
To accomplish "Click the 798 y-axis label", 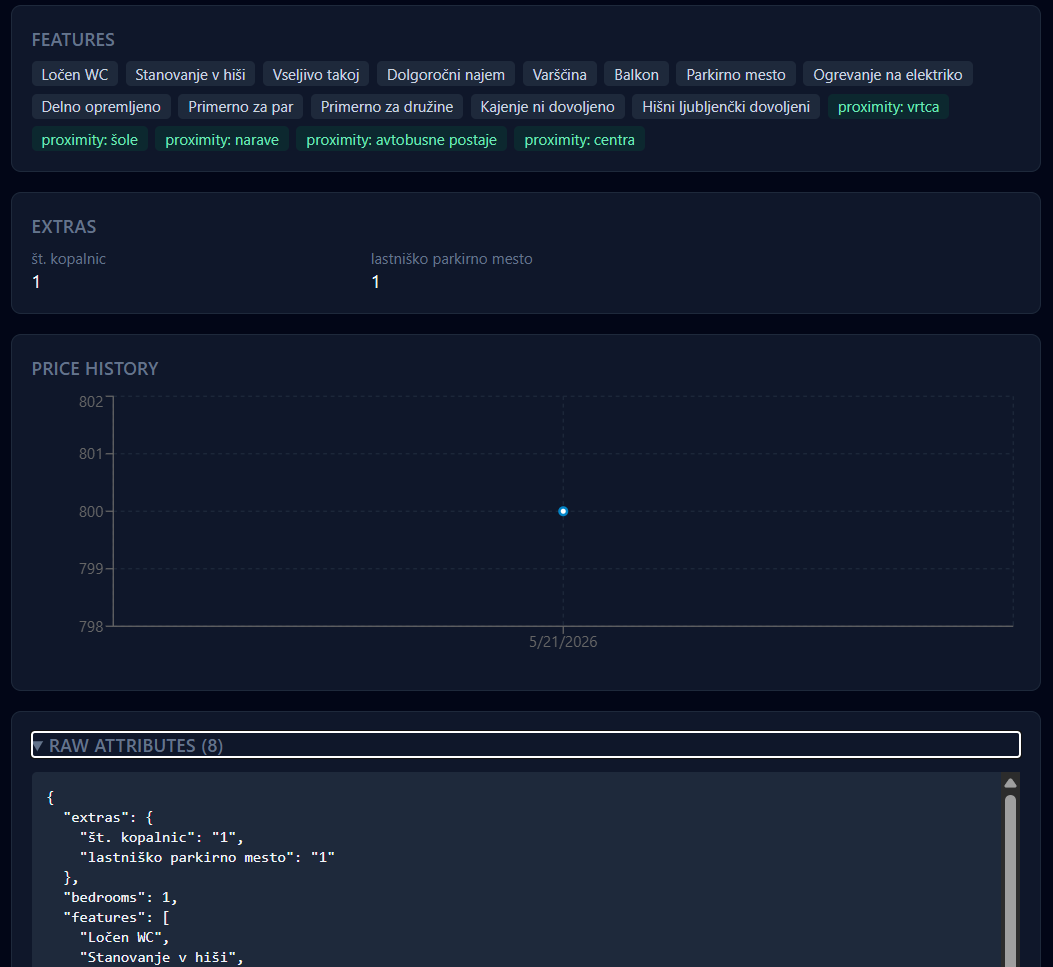I will tap(91, 627).
